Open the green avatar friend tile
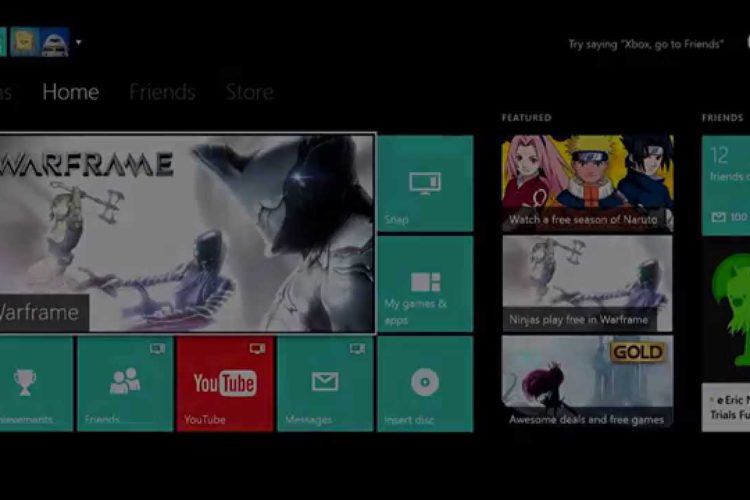Screen dimensions: 750x500 (726, 309)
